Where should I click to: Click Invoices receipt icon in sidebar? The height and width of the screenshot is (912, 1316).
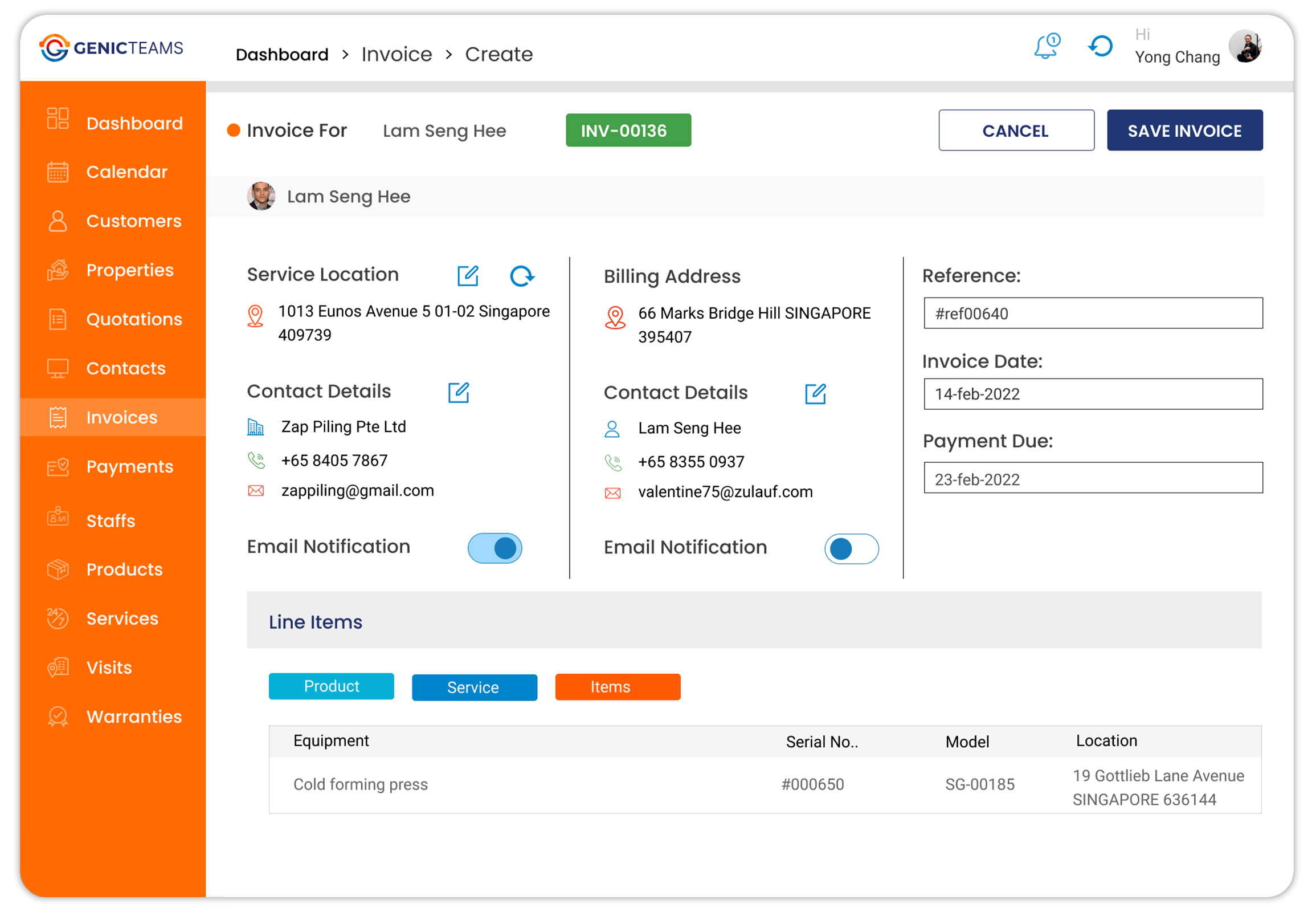click(58, 418)
